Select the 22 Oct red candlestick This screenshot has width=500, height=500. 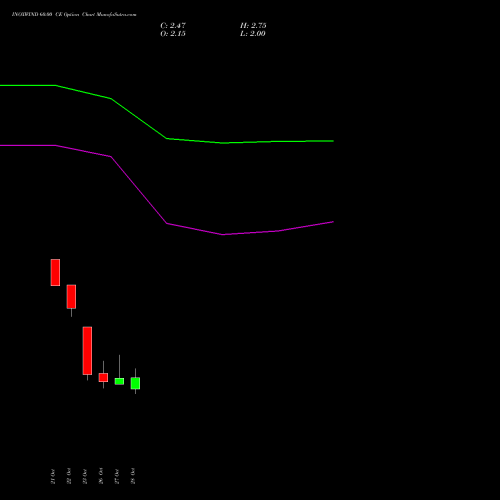pos(71,297)
